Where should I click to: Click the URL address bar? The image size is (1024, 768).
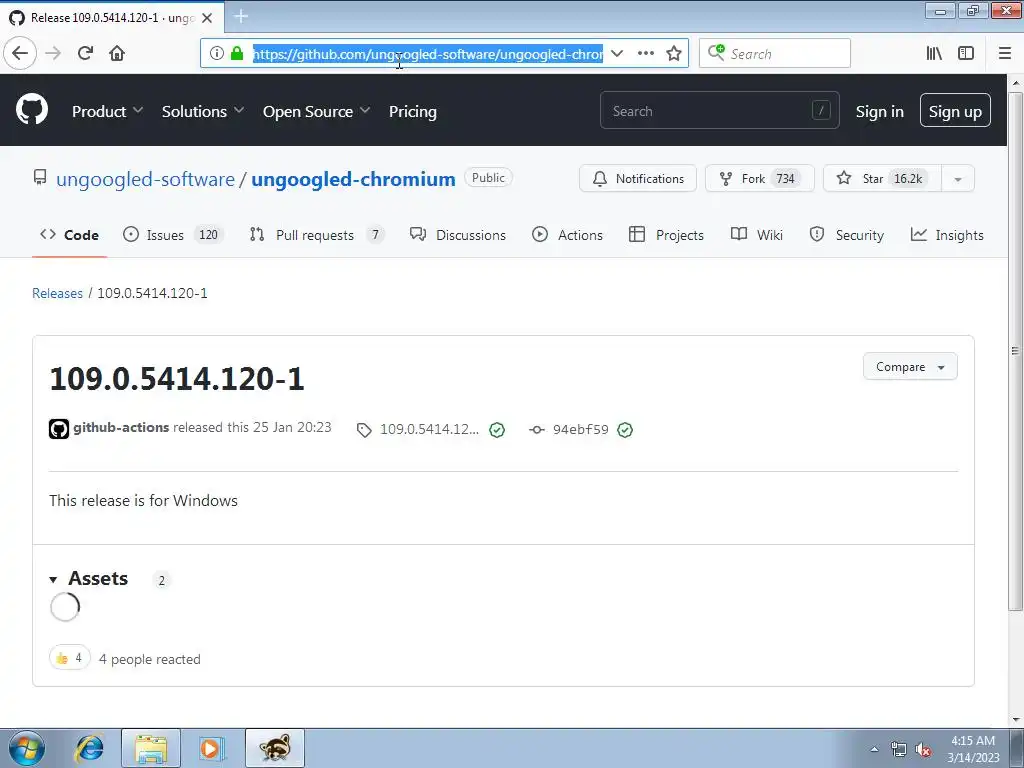(428, 54)
